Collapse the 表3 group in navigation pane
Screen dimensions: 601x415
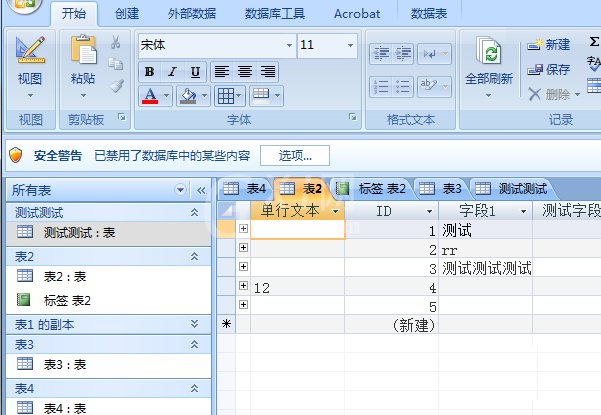(x=195, y=344)
